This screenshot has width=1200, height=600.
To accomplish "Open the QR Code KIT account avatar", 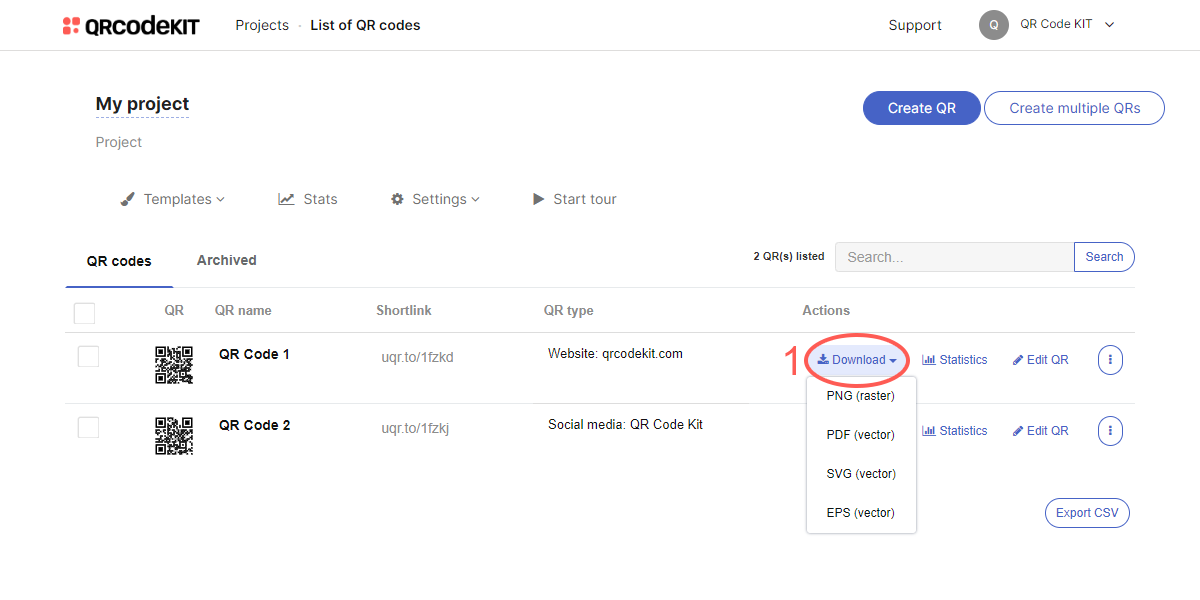I will pyautogui.click(x=993, y=24).
